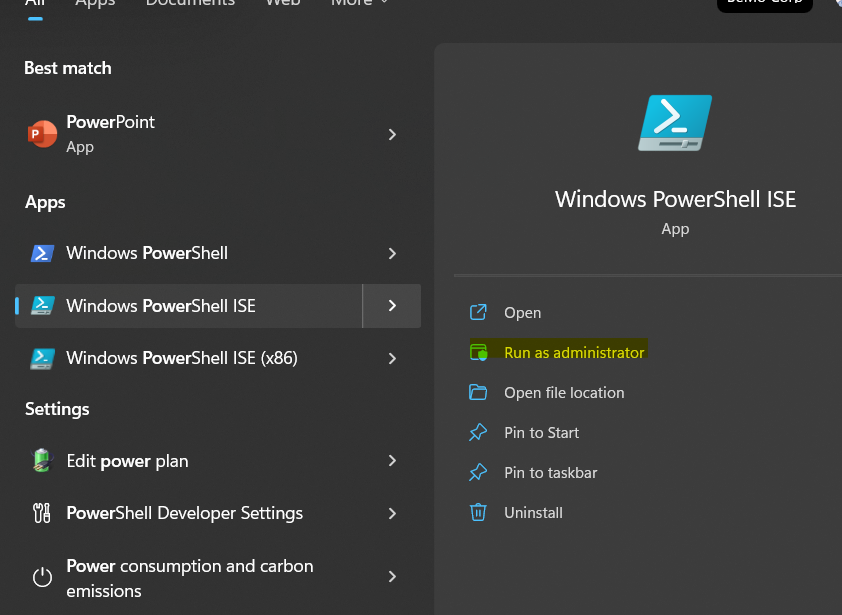The height and width of the screenshot is (615, 842).
Task: Expand the Edit power plan chevron
Action: (x=393, y=460)
